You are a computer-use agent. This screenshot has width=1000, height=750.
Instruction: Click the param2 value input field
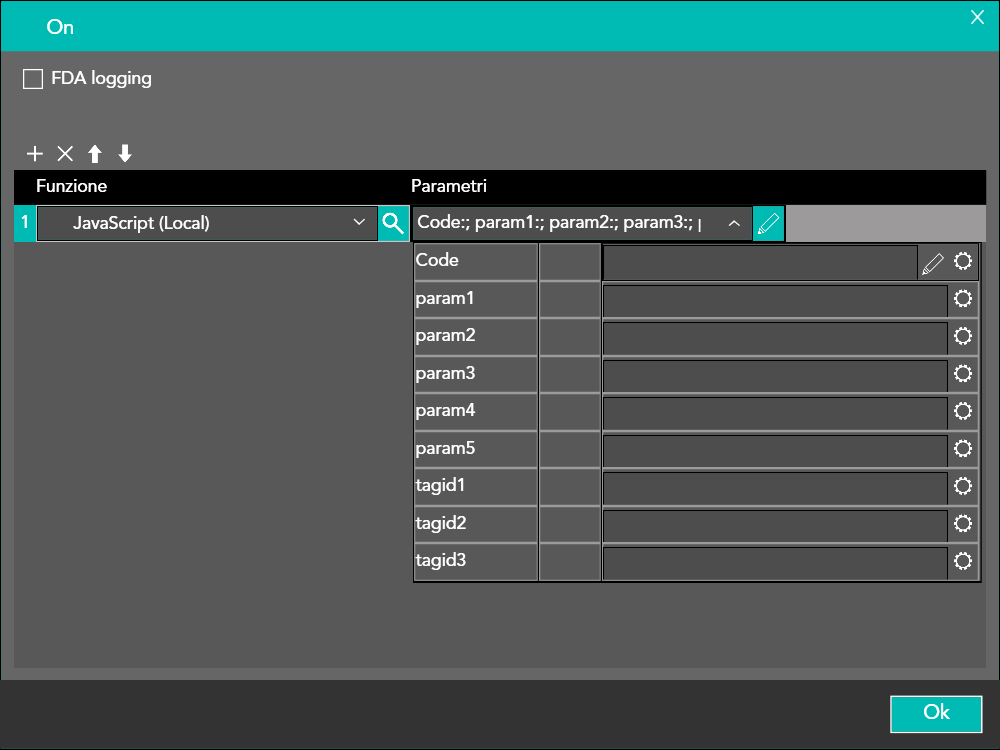774,337
